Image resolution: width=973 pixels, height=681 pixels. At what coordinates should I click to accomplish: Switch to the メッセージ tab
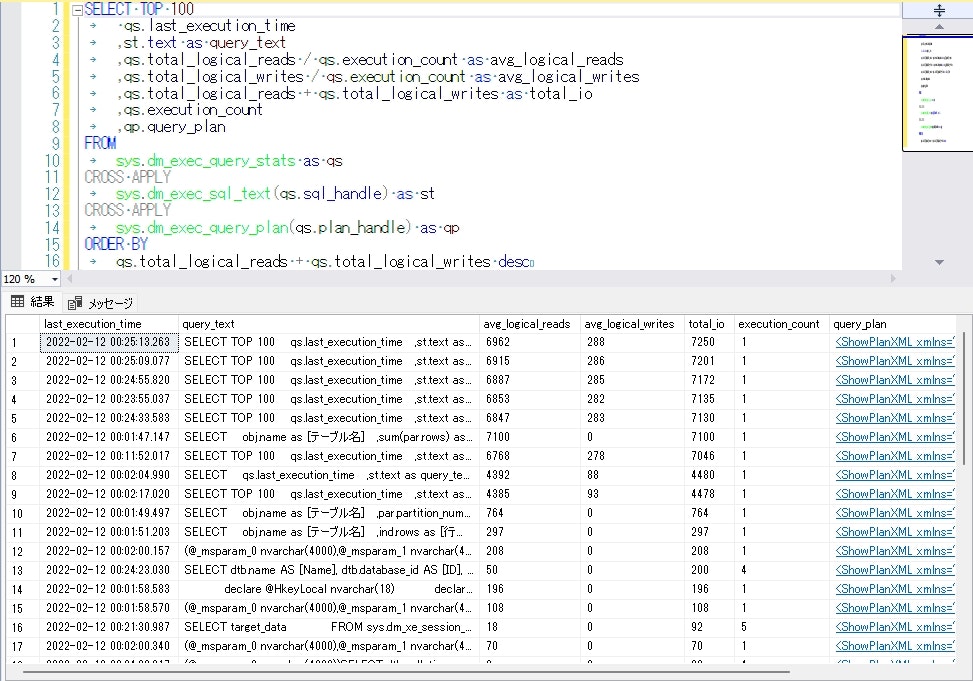[x=101, y=303]
